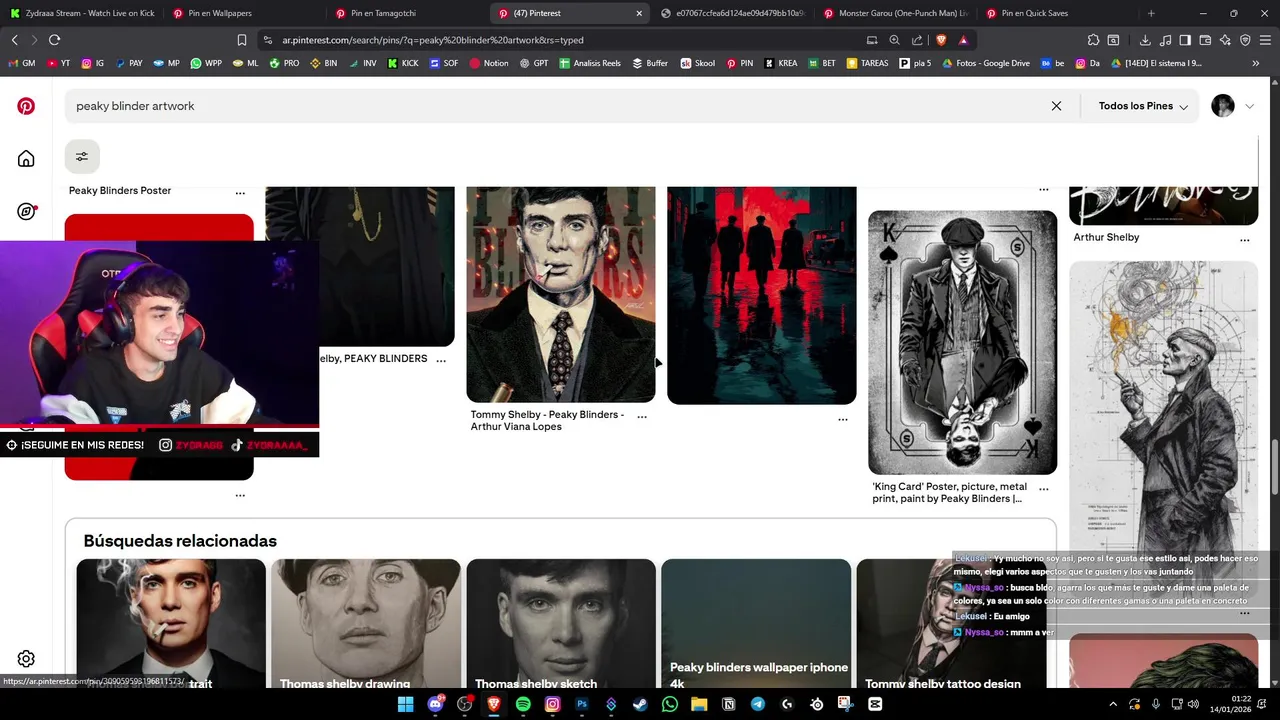
Task: Open Windows Start menu
Action: click(405, 704)
